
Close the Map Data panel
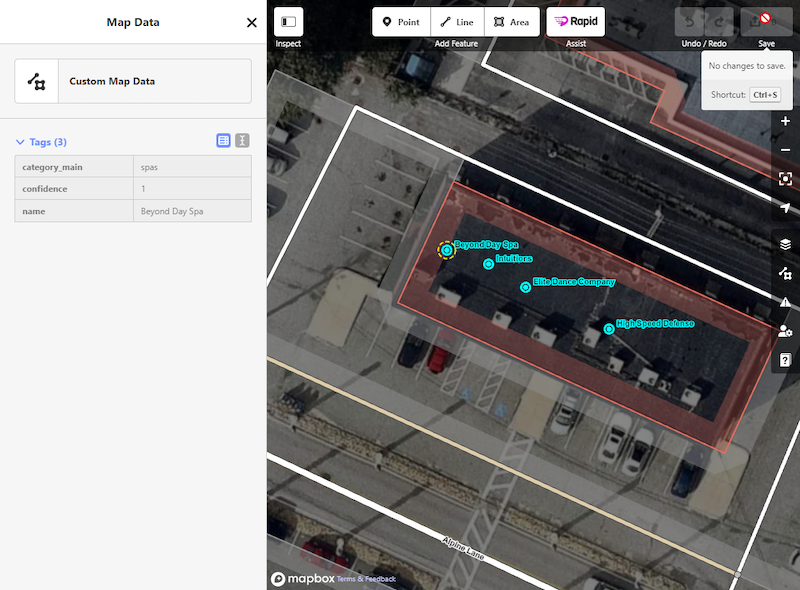[x=252, y=22]
